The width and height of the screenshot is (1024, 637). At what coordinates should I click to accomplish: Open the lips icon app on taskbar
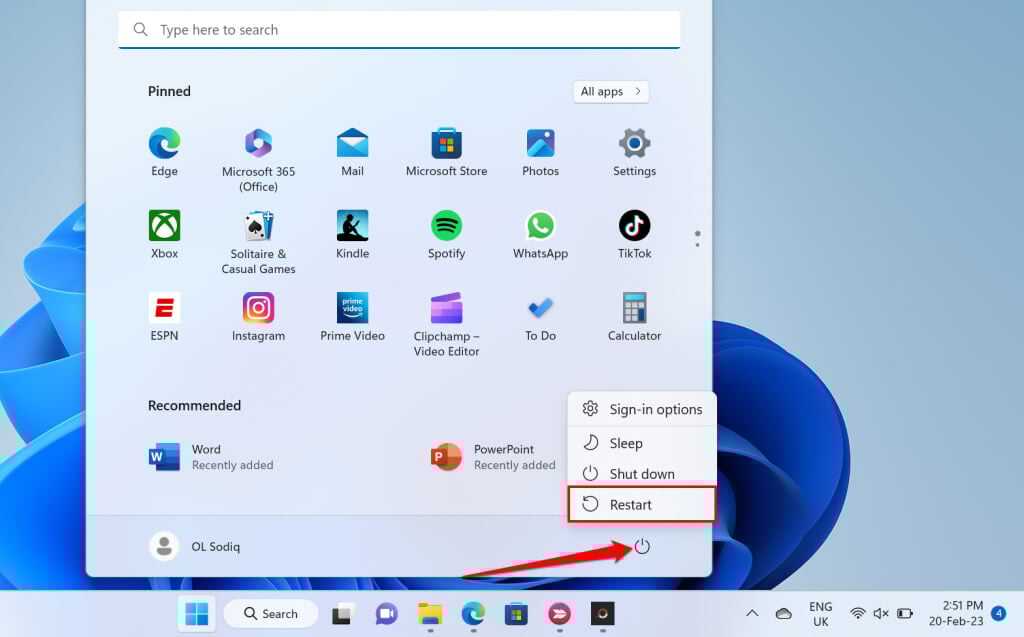click(559, 613)
